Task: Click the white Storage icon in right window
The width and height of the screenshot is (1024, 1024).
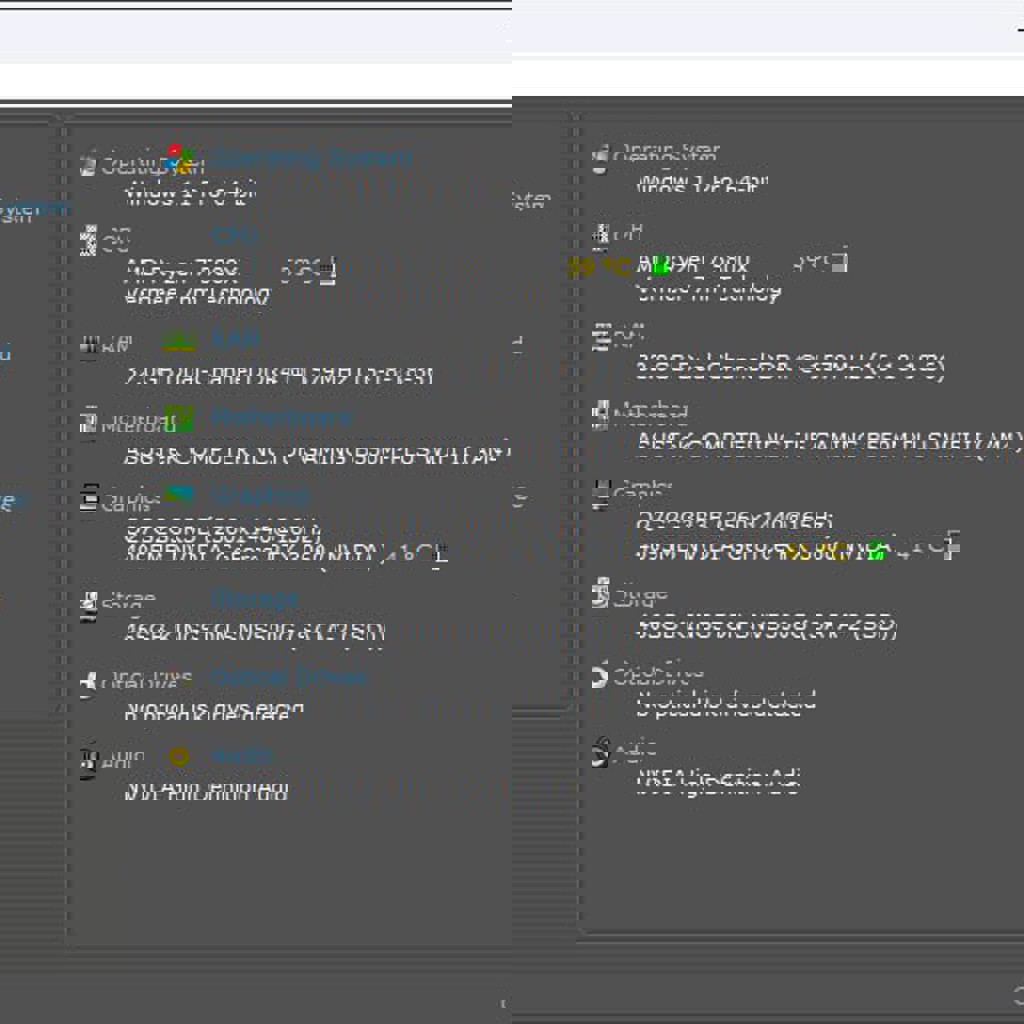Action: point(600,595)
